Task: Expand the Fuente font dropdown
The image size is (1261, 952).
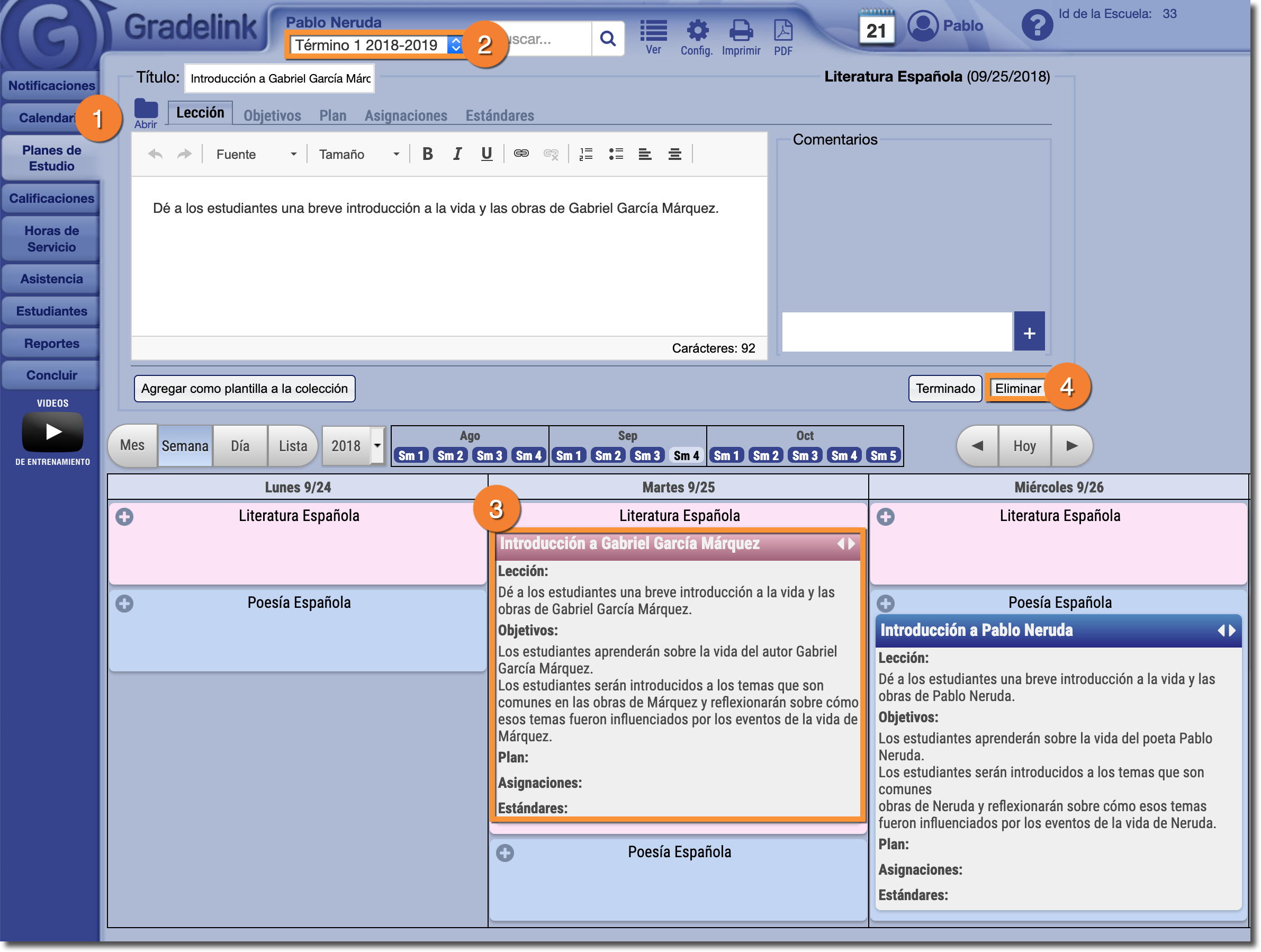Action: 256,155
